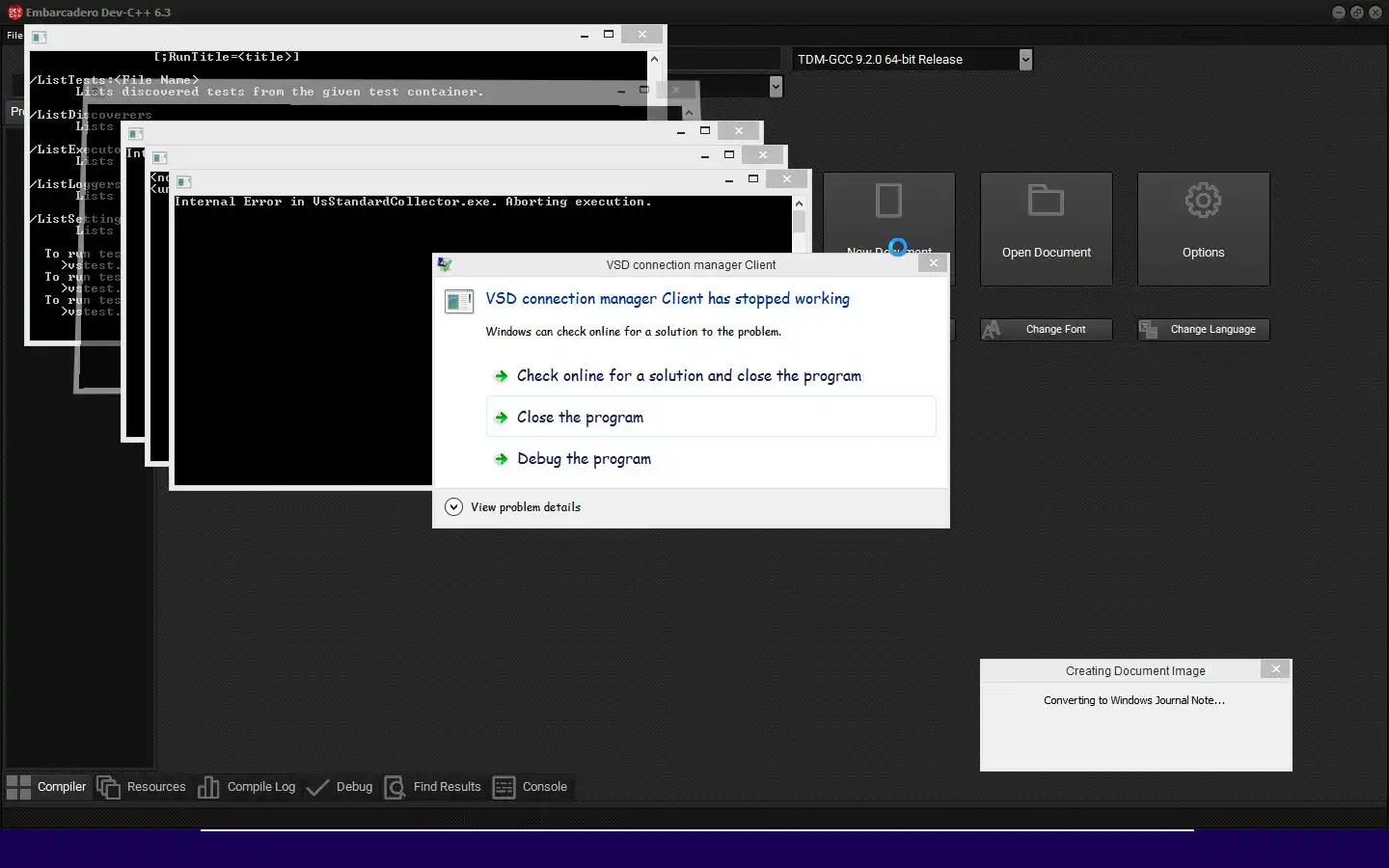This screenshot has width=1389, height=868.
Task: Click the green arrow beside Close the program
Action: click(x=501, y=418)
